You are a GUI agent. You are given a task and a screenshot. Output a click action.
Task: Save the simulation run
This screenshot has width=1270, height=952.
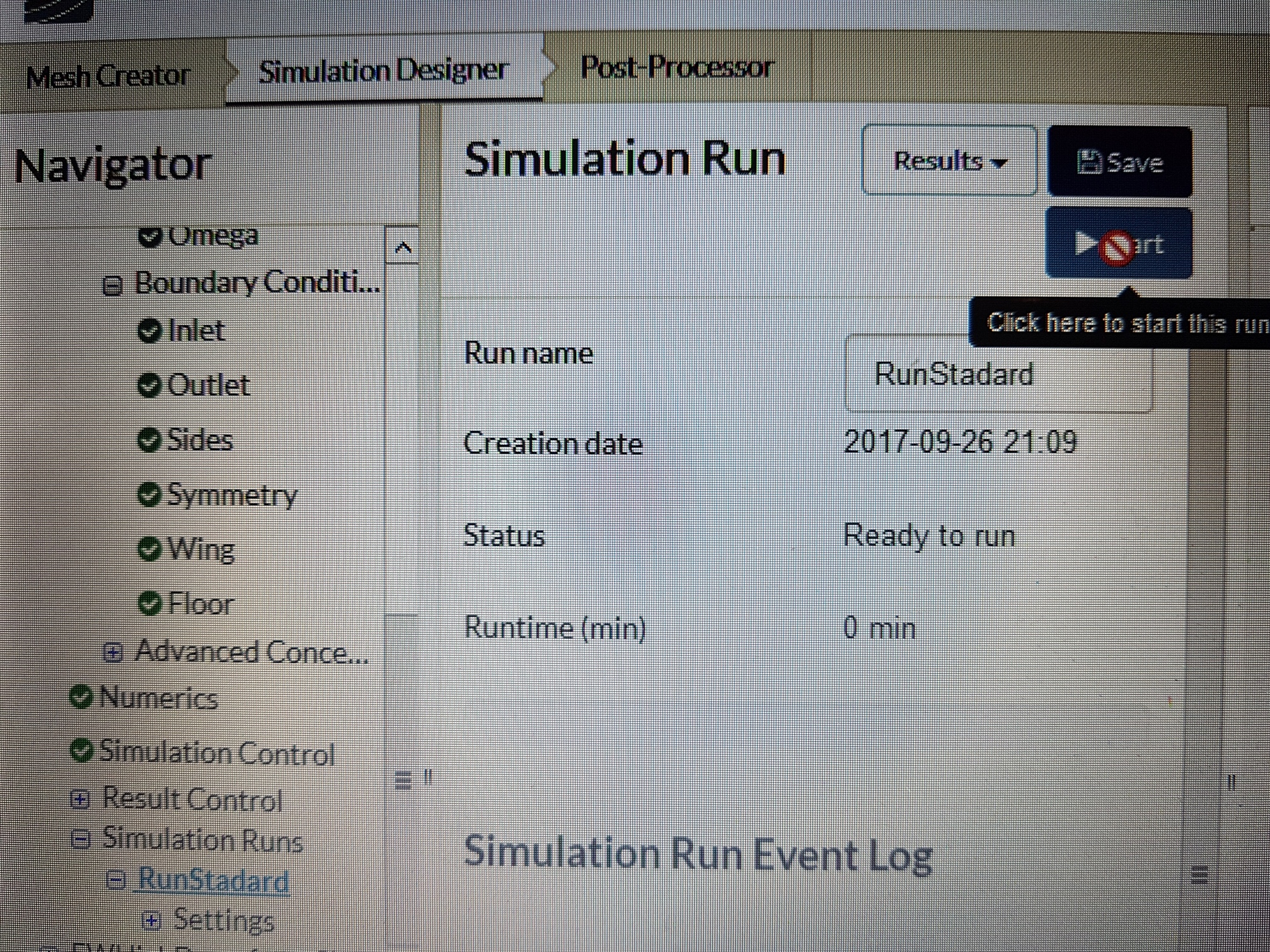click(1119, 162)
